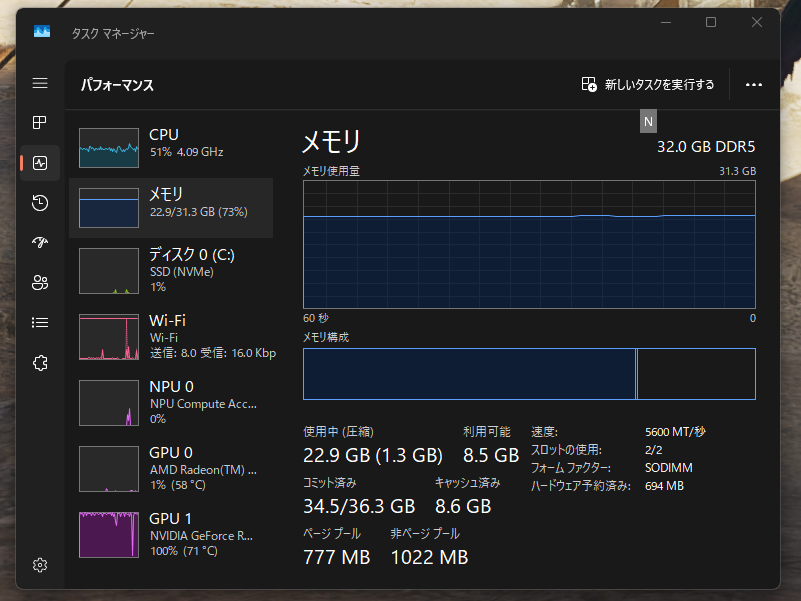The height and width of the screenshot is (601, 801).
Task: Click the N access key tooltip
Action: point(648,121)
